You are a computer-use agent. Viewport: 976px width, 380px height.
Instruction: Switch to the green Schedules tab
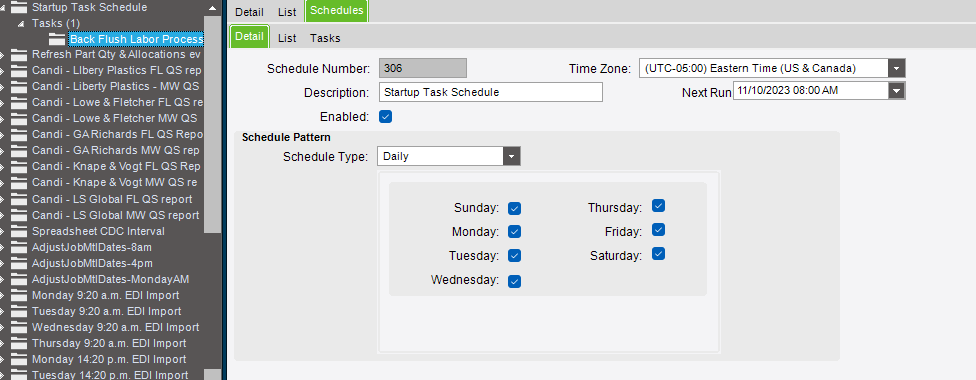pyautogui.click(x=337, y=11)
